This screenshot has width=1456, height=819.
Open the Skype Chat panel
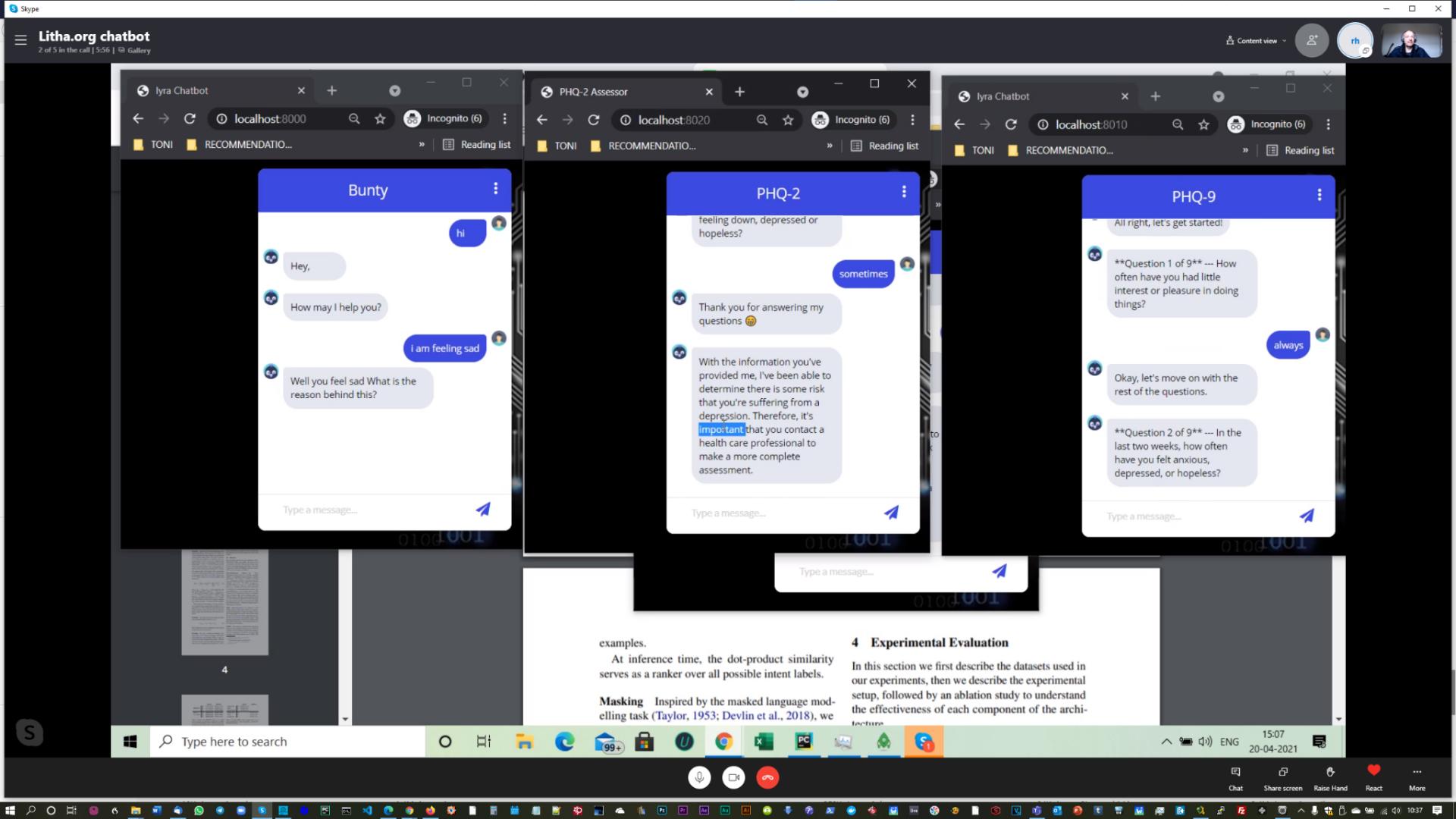tap(1235, 778)
